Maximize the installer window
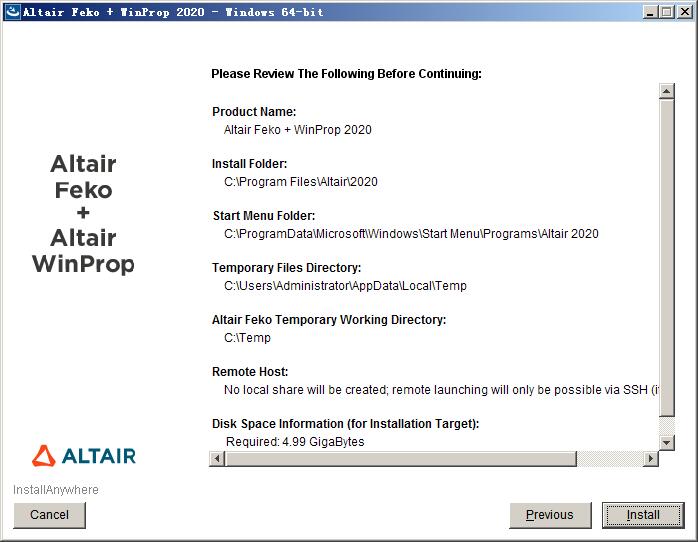Image resolution: width=698 pixels, height=542 pixels. pyautogui.click(x=667, y=12)
